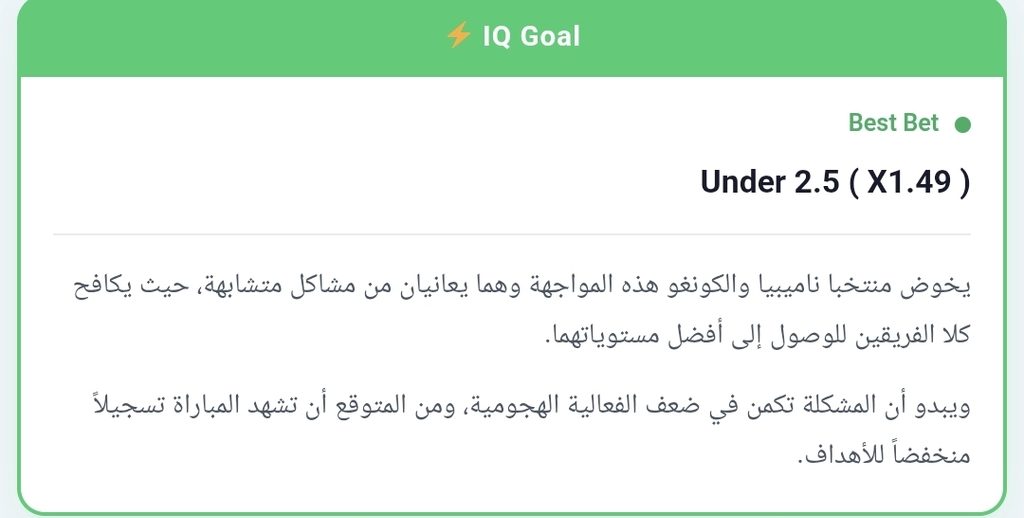Click the Best Bet label

(893, 122)
